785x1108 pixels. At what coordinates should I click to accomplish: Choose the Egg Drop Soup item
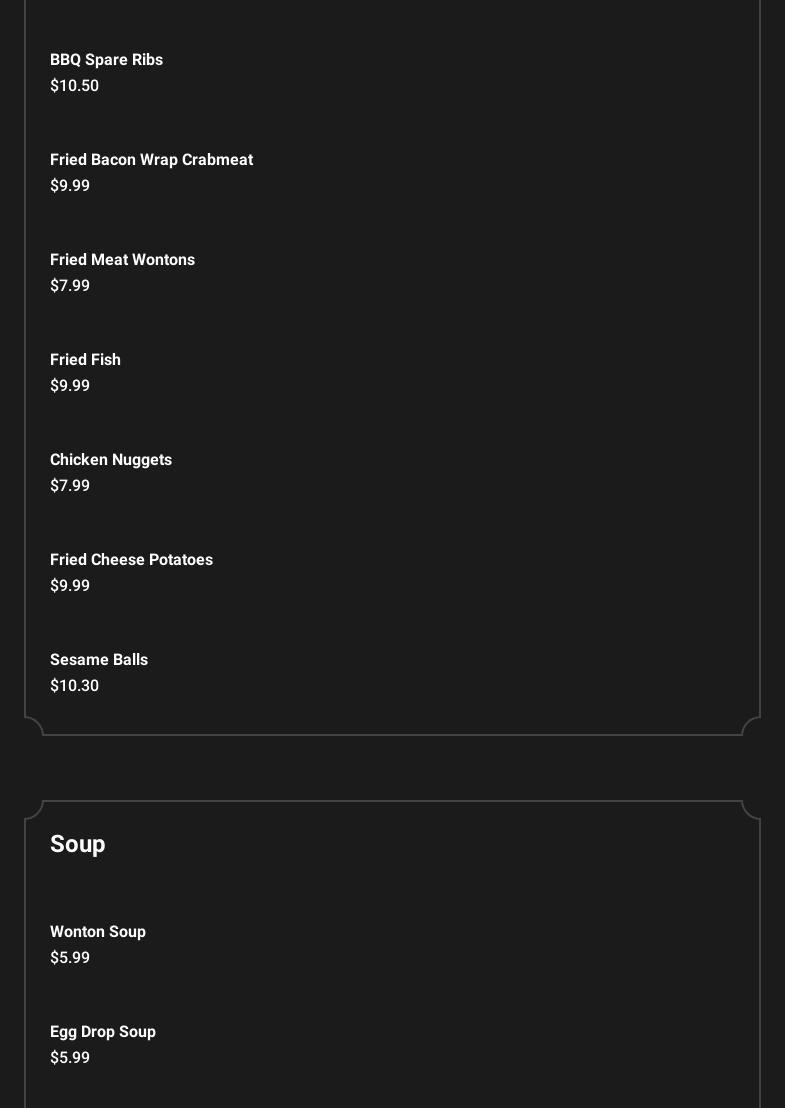pos(103,1032)
